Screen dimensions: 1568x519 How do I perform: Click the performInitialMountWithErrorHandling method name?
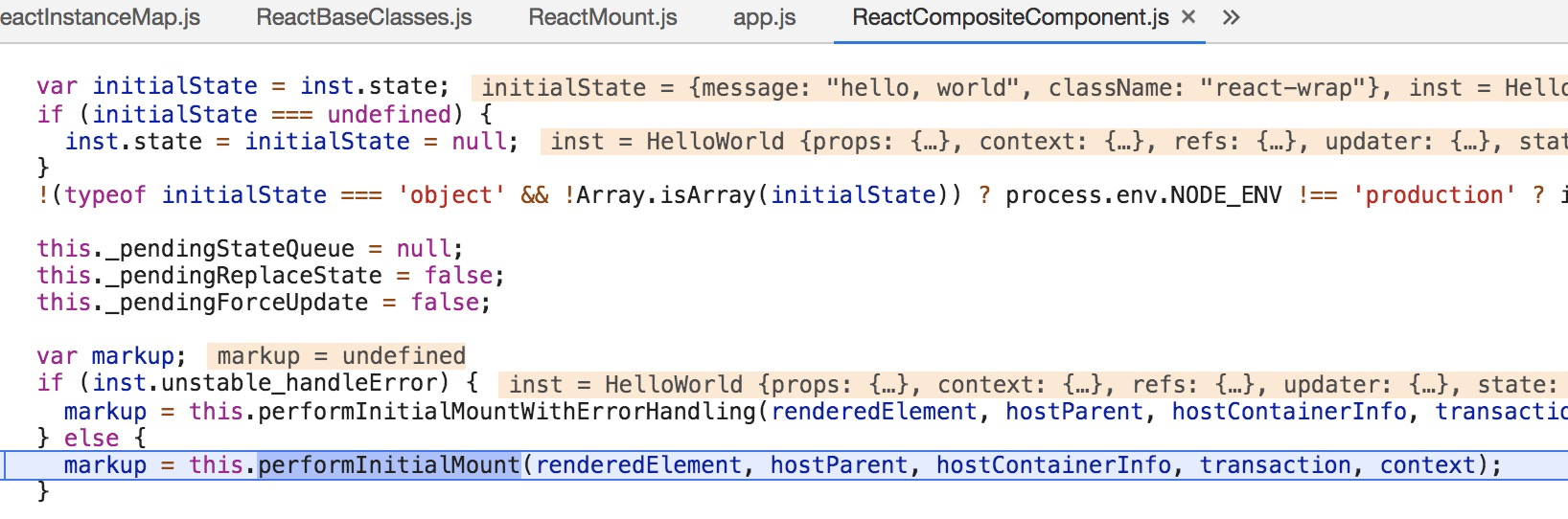click(507, 412)
